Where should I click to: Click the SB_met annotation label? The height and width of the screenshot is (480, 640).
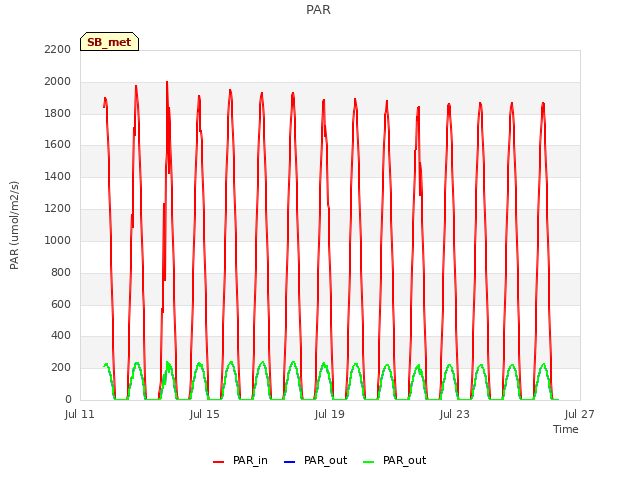[x=109, y=42]
